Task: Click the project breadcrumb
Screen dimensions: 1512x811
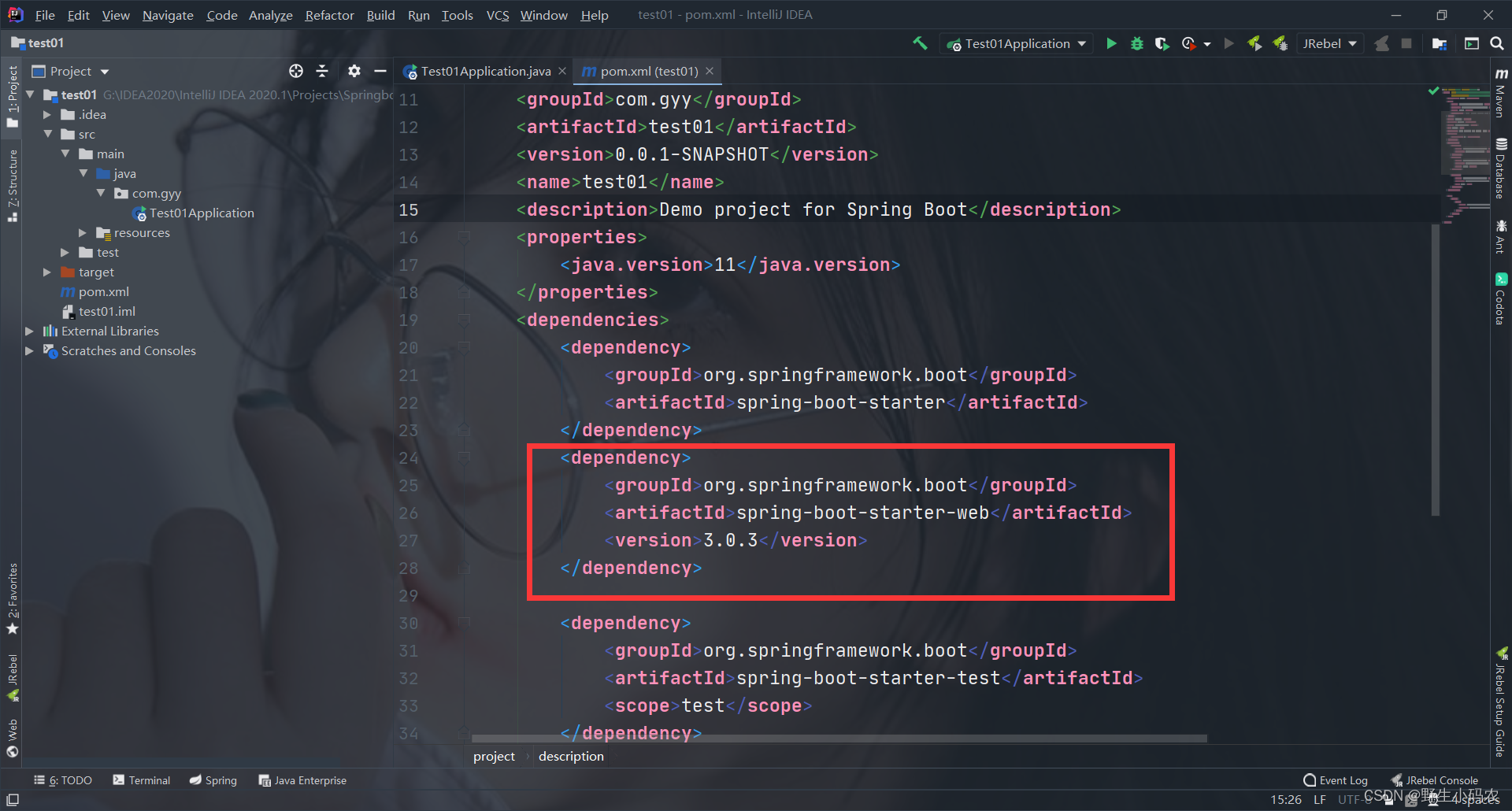Action: pyautogui.click(x=494, y=757)
